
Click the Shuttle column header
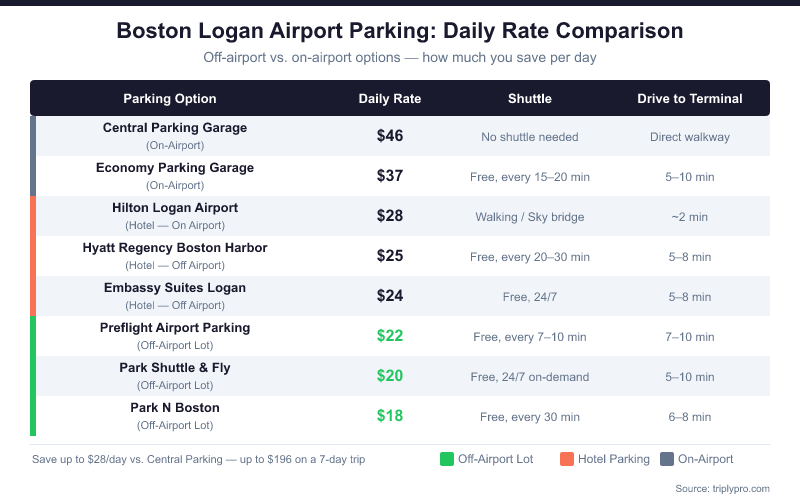[x=530, y=99]
